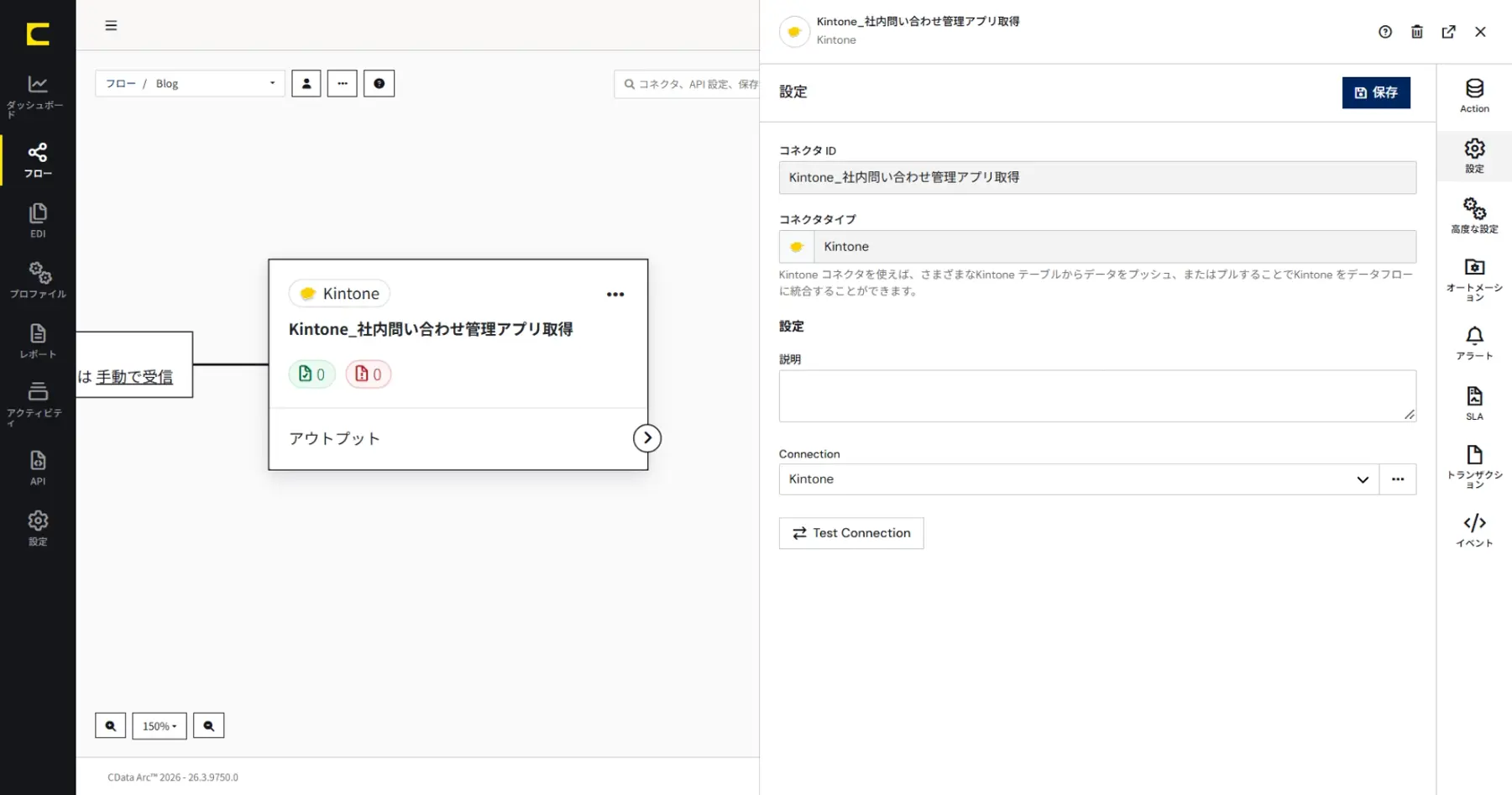
Task: Switch to the Action tab
Action: (1474, 96)
